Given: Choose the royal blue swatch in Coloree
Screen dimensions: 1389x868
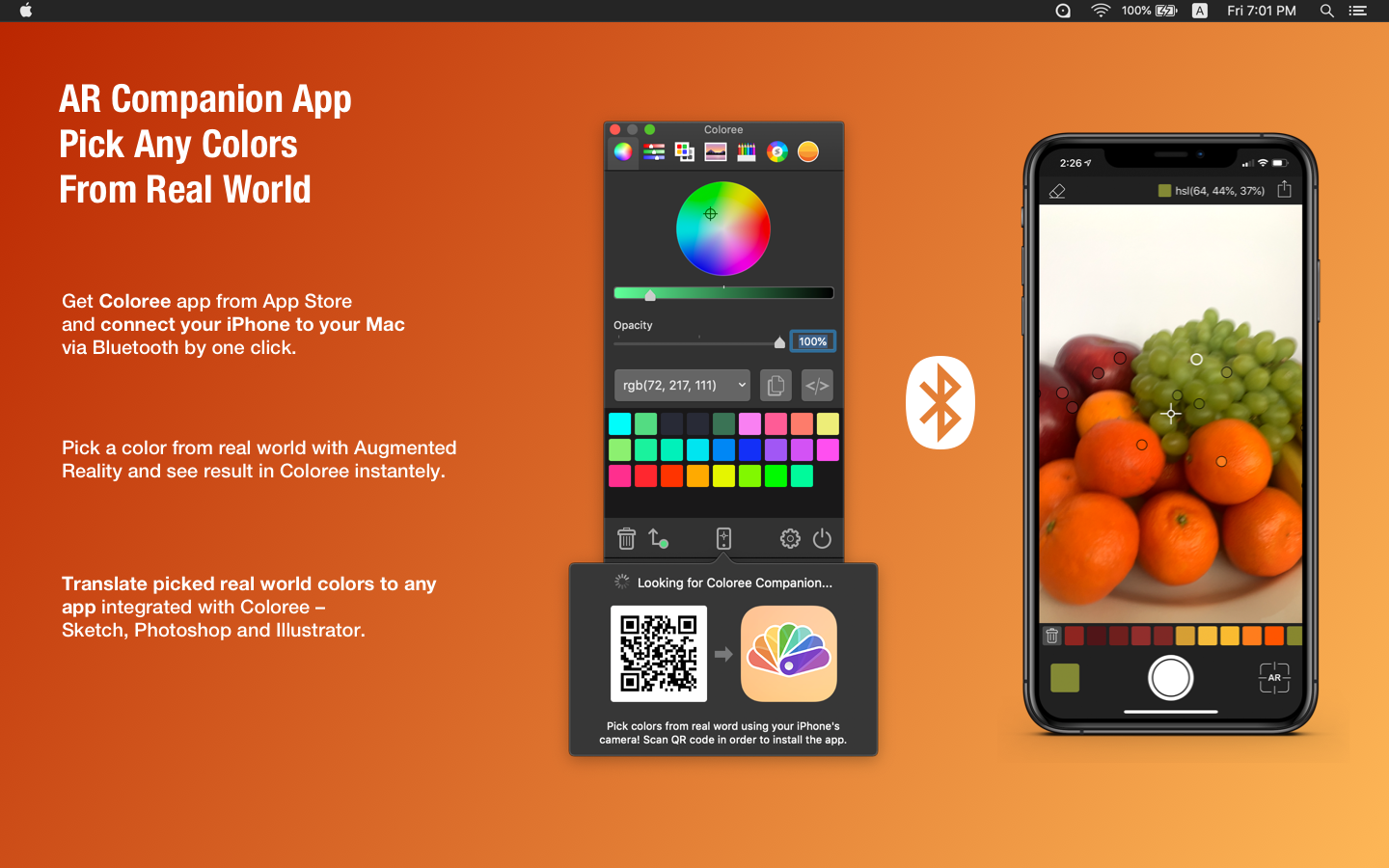Looking at the screenshot, I should [x=749, y=449].
